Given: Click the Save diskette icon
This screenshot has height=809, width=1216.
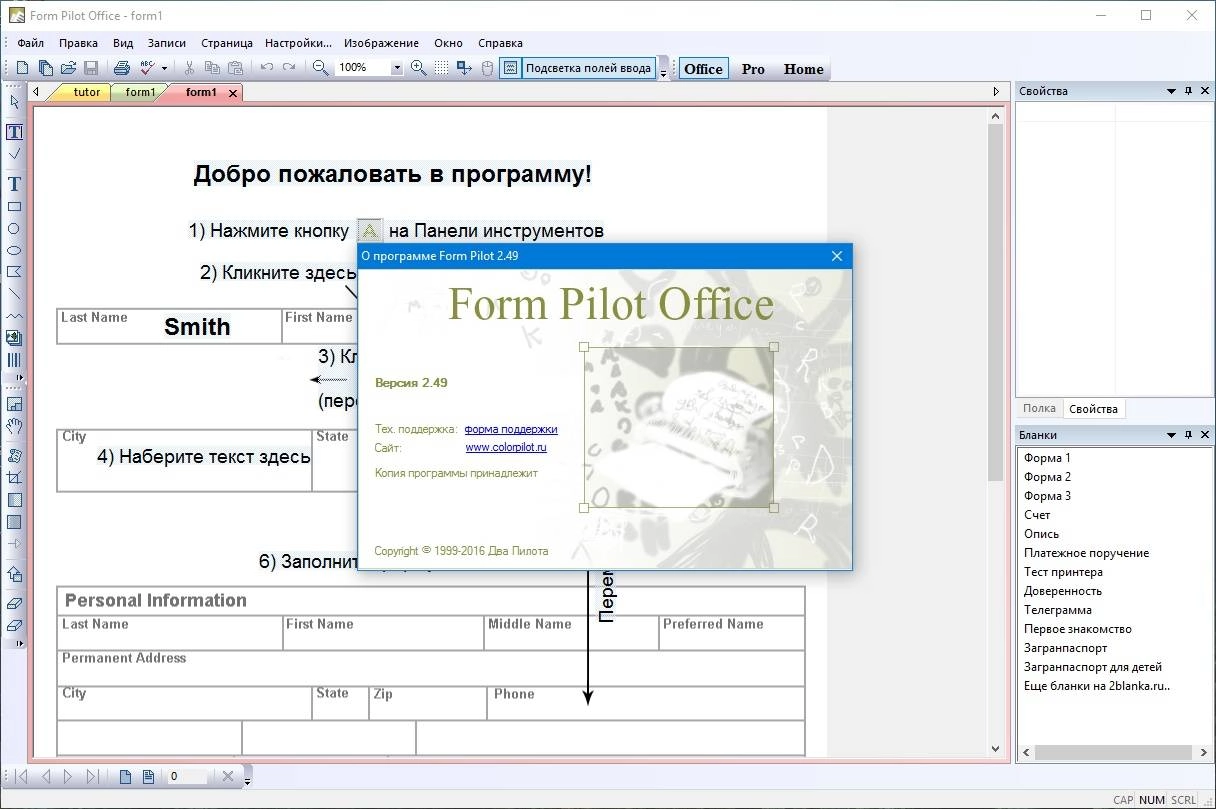Looking at the screenshot, I should coord(91,68).
